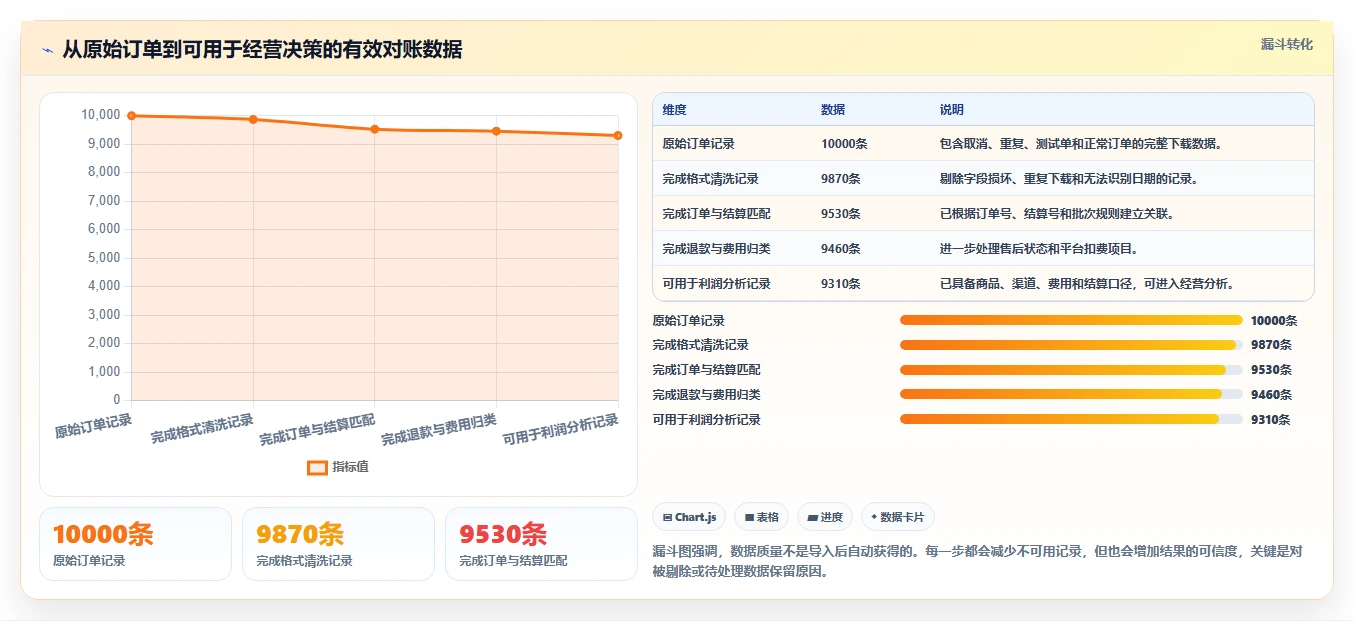This screenshot has width=1354, height=621.
Task: Click the table description starting with 剔除字段损坏
Action: 1069,179
